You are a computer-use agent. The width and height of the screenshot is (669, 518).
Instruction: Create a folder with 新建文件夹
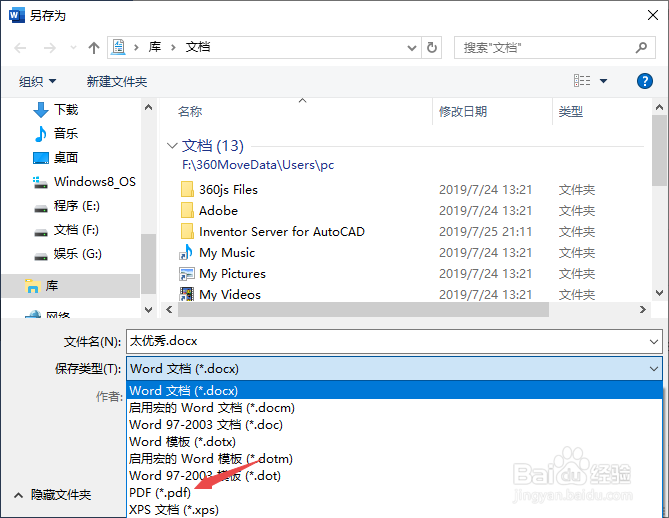pyautogui.click(x=117, y=81)
